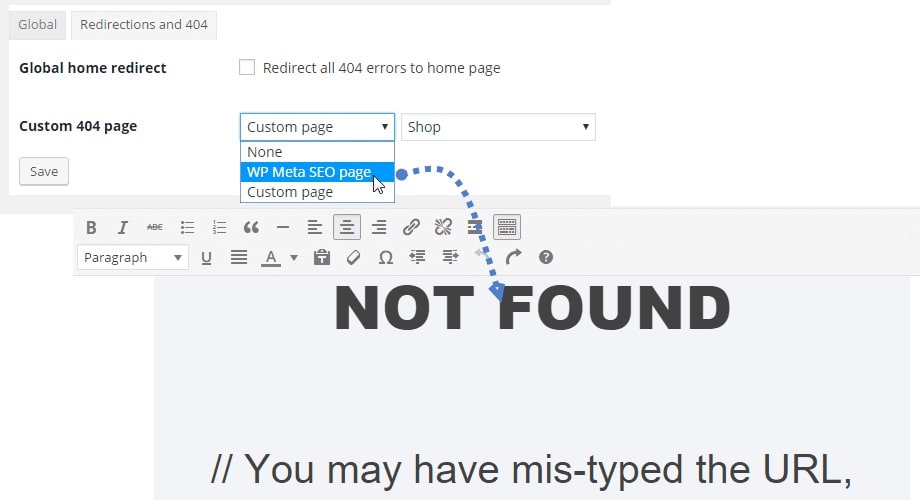Paste as text using clipboard icon
Screen dimensions: 920x500
click(x=322, y=257)
